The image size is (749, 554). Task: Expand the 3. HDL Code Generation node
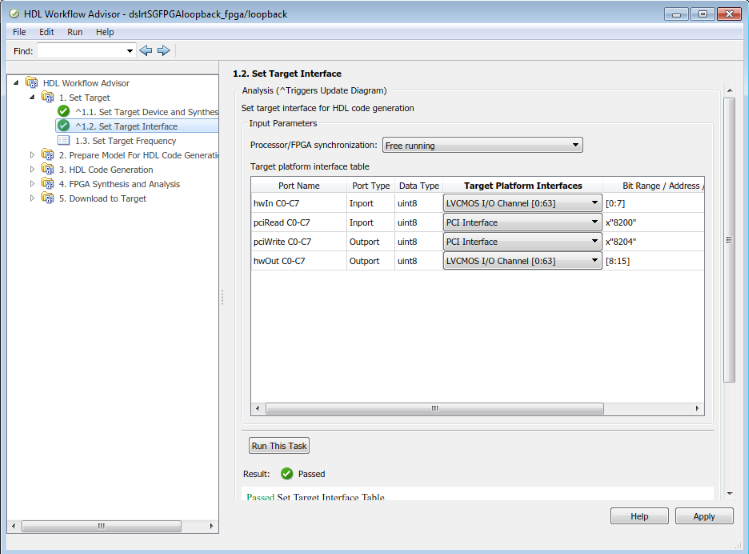click(x=32, y=169)
